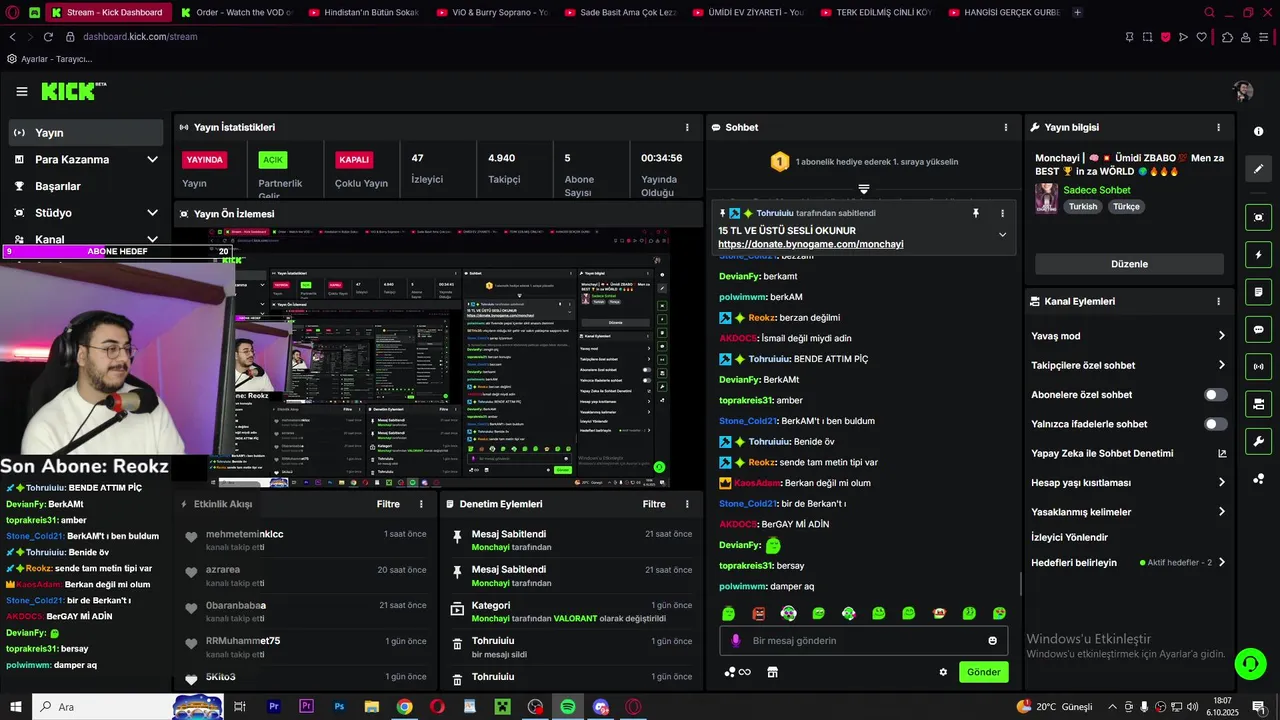Select Yayın in left sidebar
1280x720 pixels.
[86, 133]
